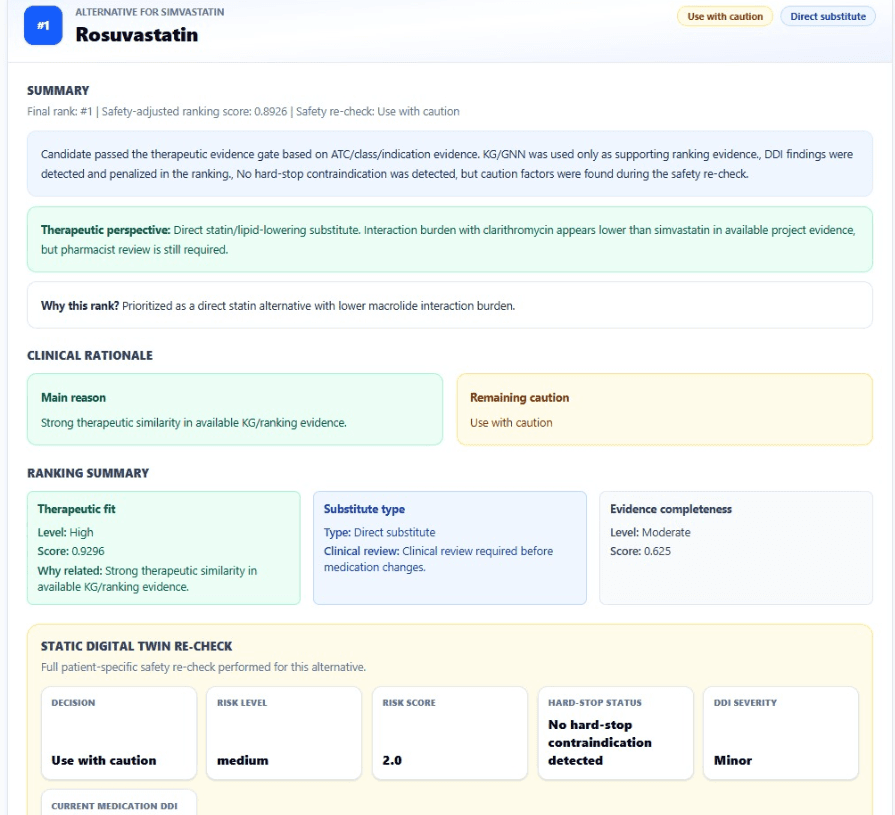Click the RANKING SUMMARY heading
Viewport: 895px width, 815px height.
pyautogui.click(x=88, y=473)
